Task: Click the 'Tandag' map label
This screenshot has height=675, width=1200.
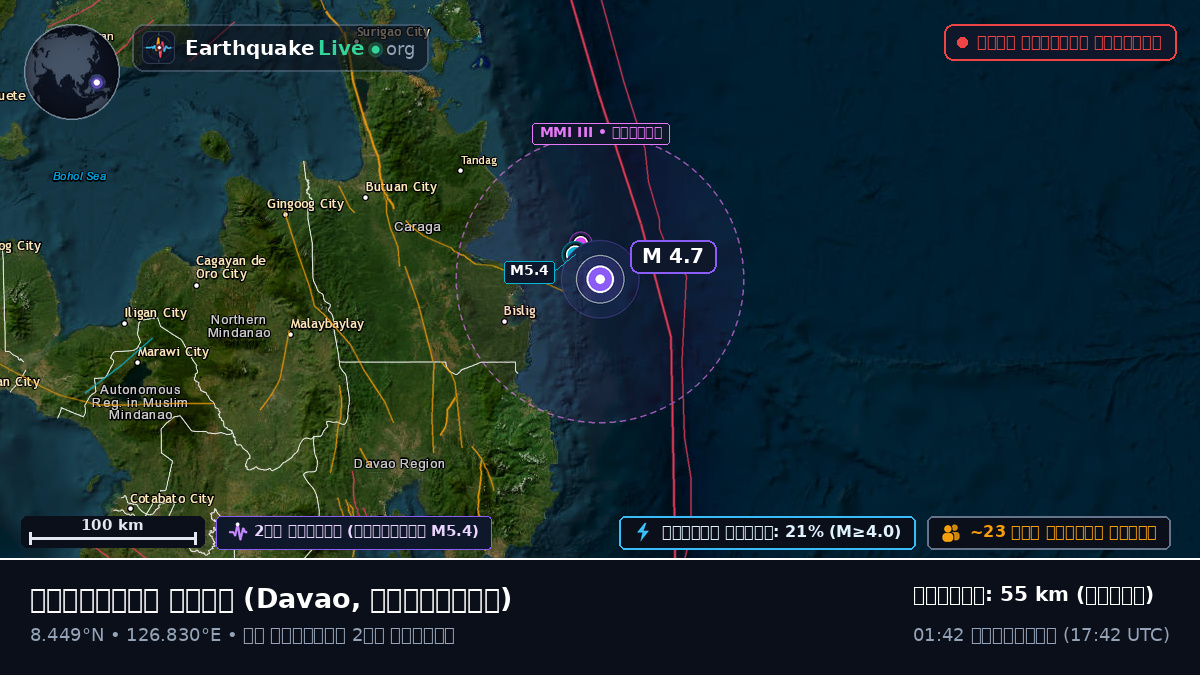Action: (x=479, y=160)
